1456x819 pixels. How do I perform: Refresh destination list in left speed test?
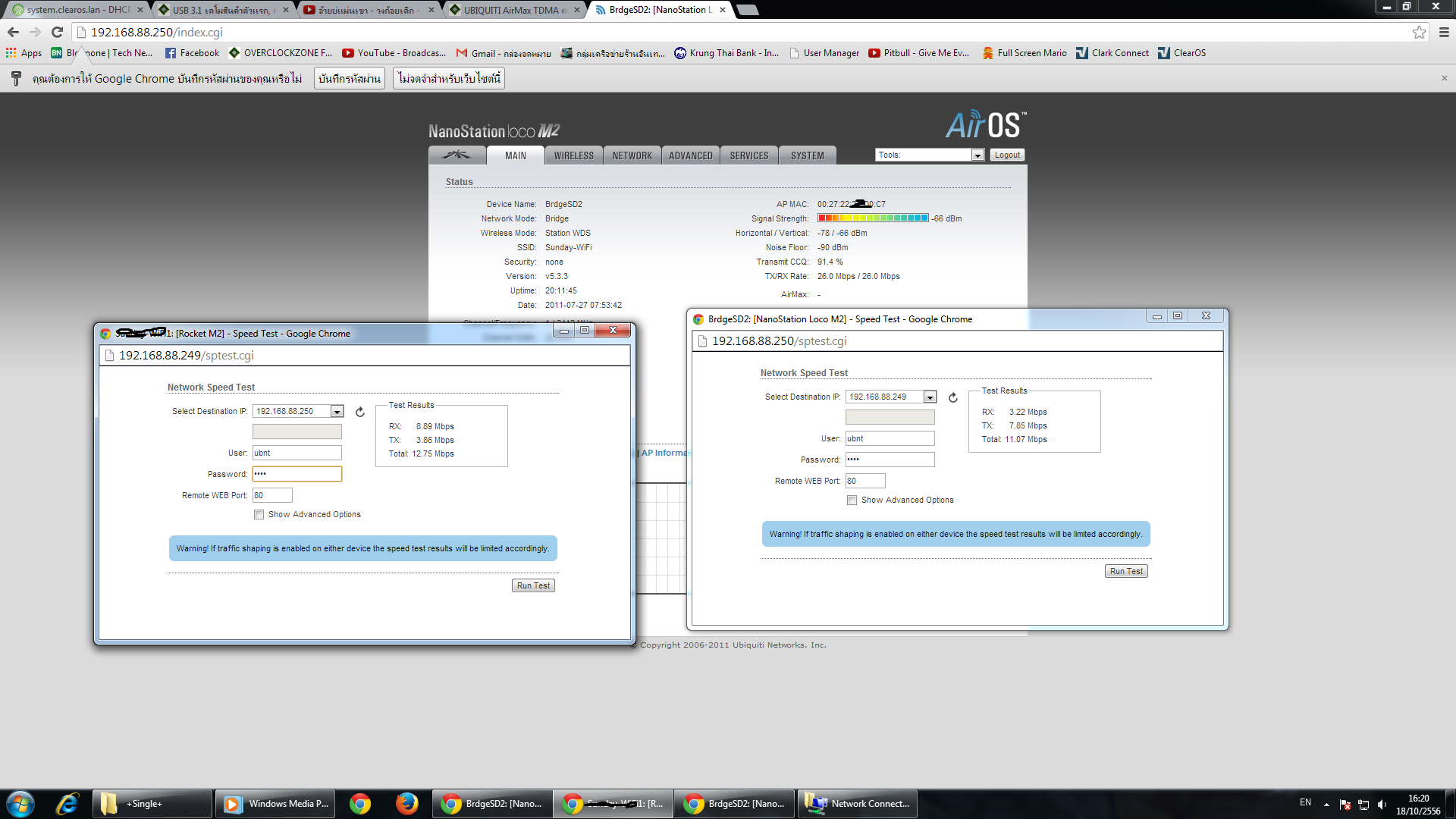point(360,412)
